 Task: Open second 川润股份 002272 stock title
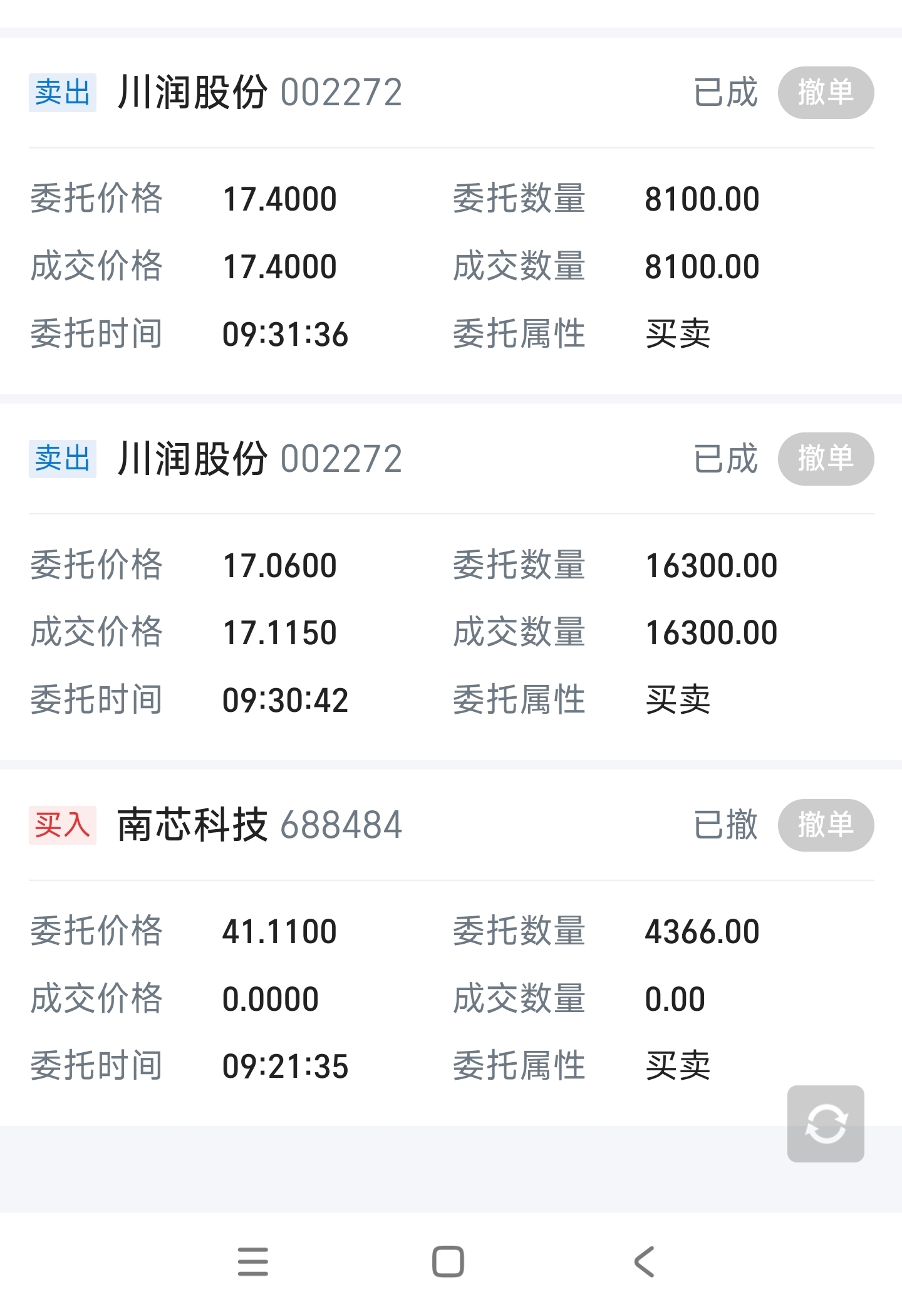(259, 459)
